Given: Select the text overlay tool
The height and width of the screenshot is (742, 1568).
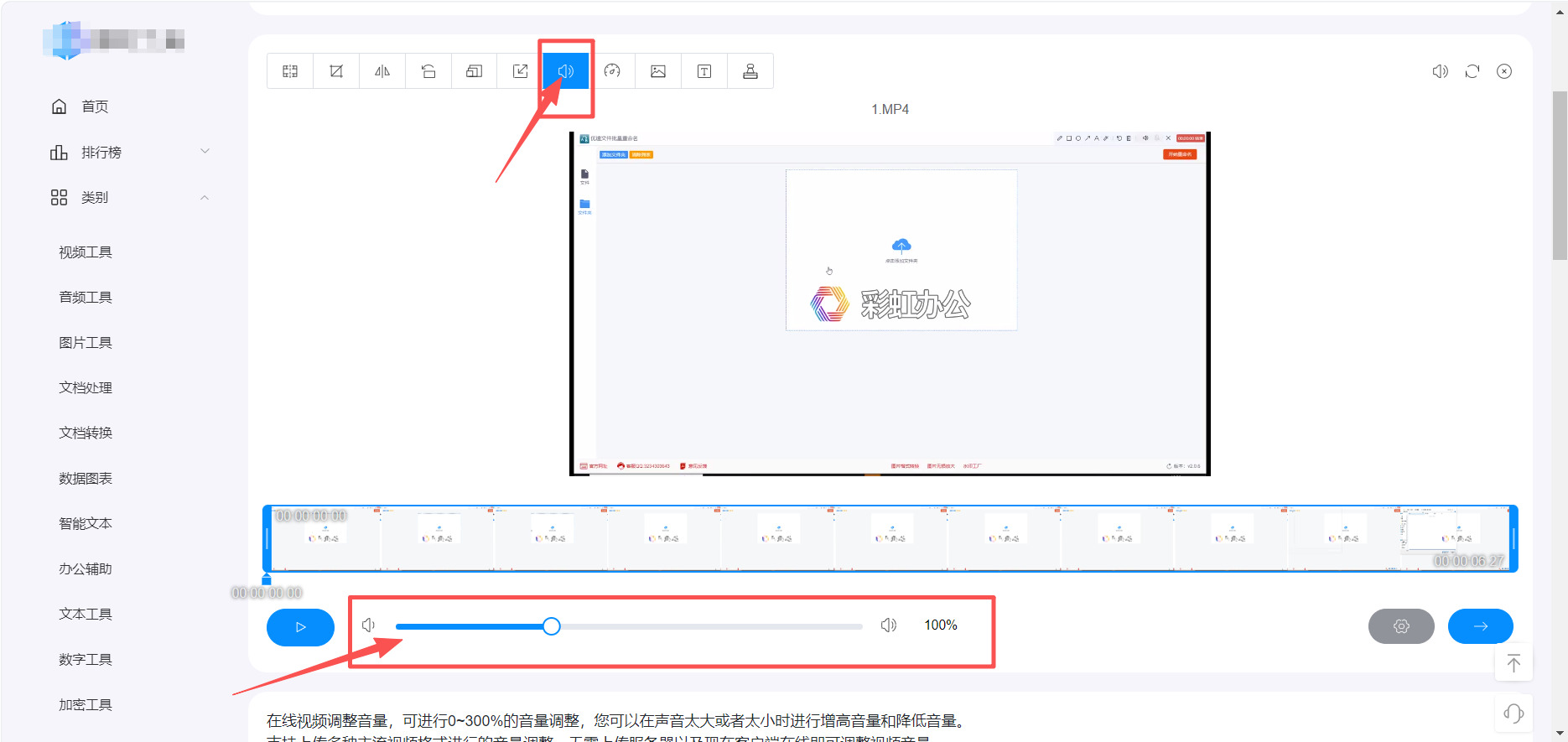Looking at the screenshot, I should (704, 71).
